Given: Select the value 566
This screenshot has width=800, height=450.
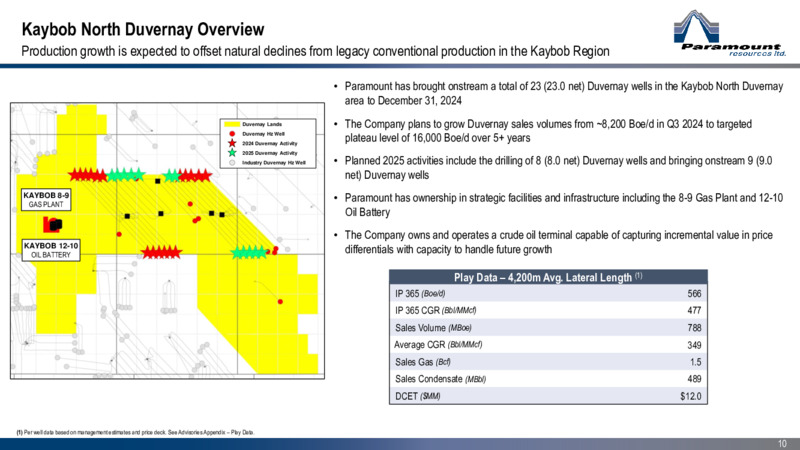Looking at the screenshot, I should [694, 293].
